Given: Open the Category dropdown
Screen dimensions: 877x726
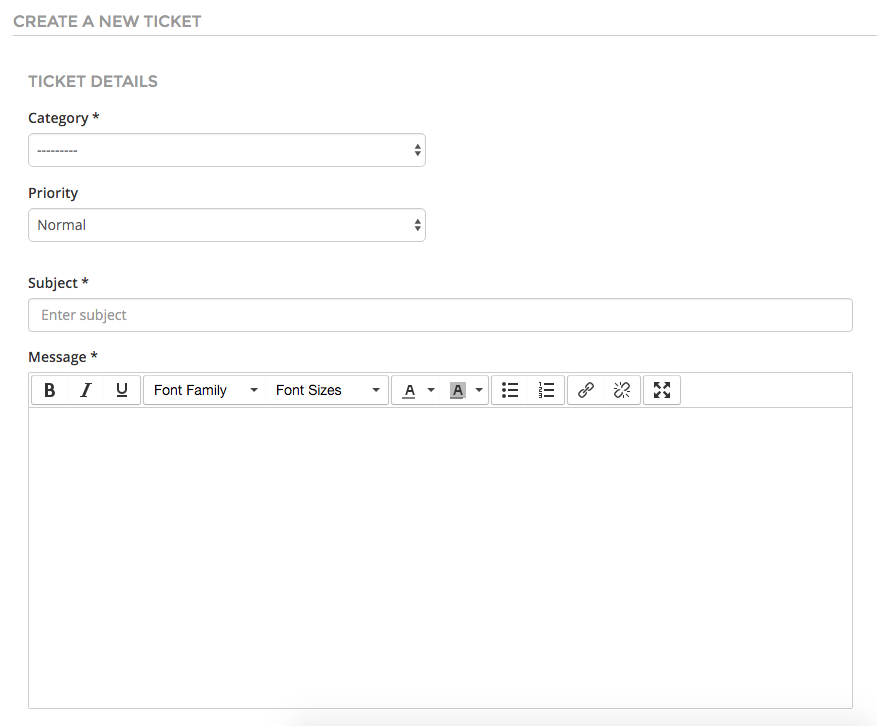Looking at the screenshot, I should coord(227,150).
